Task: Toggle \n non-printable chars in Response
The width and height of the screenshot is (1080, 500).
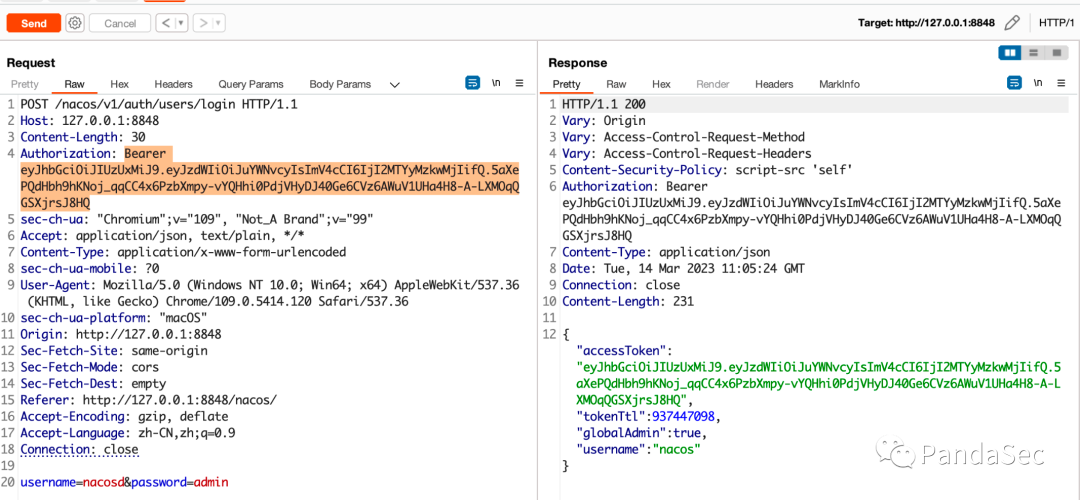Action: (x=1038, y=83)
